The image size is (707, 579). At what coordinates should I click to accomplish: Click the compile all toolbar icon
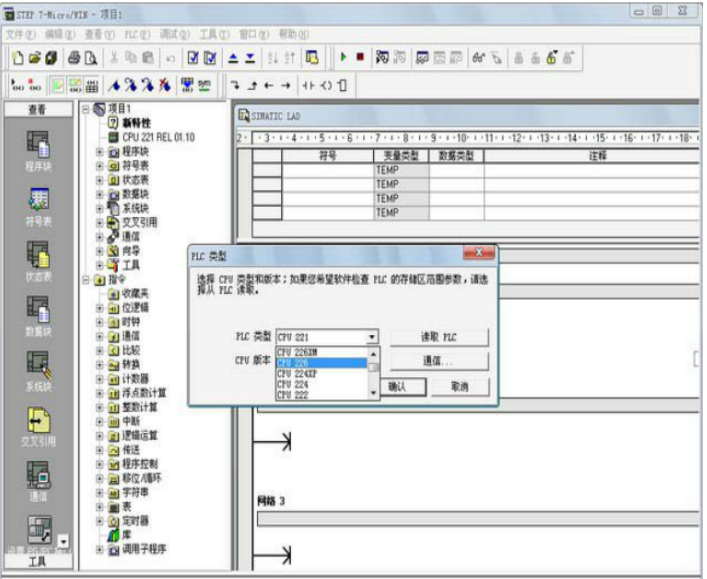pos(210,58)
